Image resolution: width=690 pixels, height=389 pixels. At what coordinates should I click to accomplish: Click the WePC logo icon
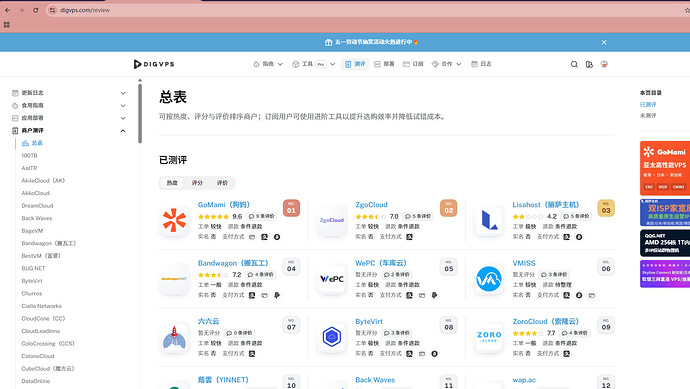coord(331,279)
